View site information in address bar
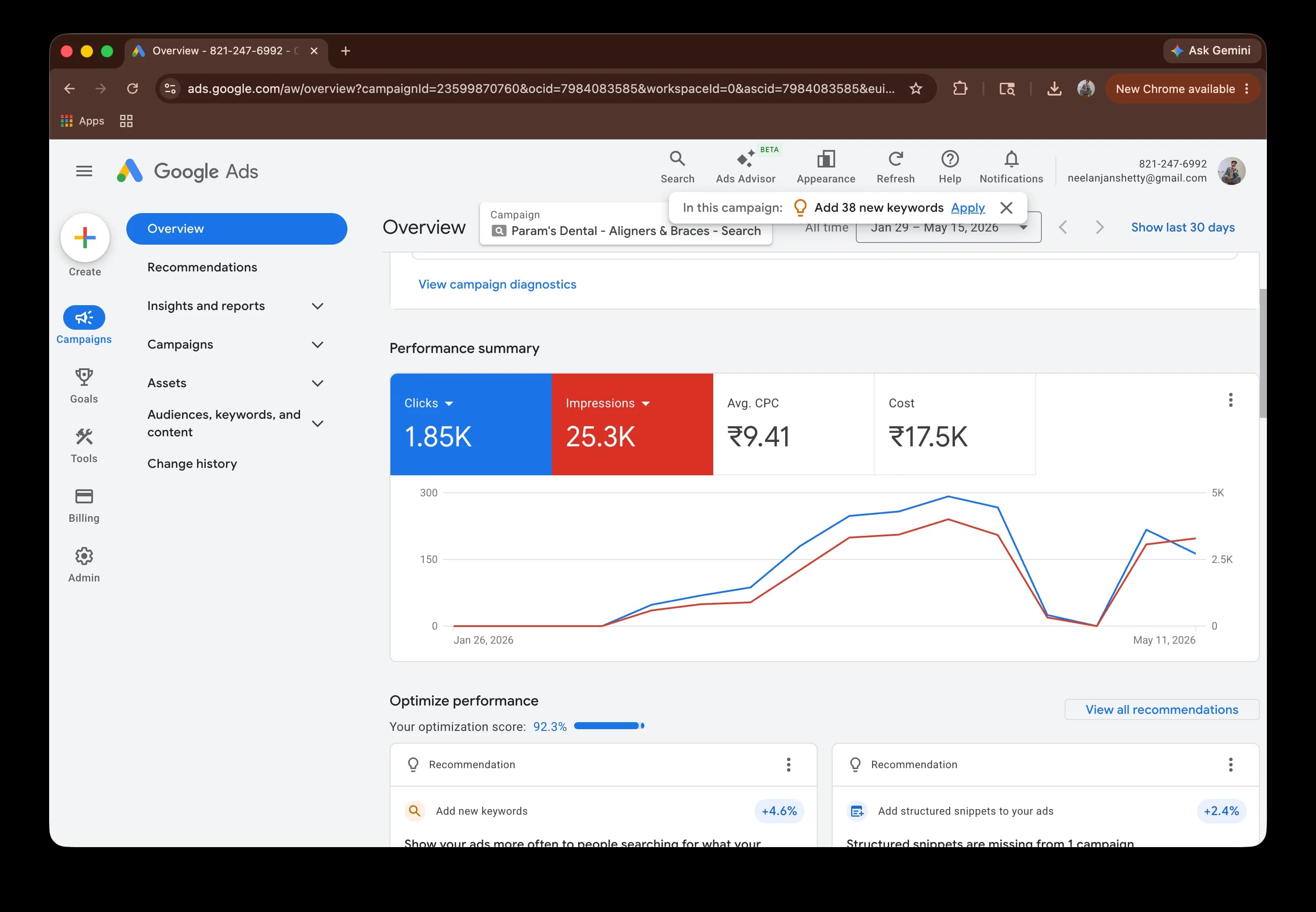 pos(170,89)
